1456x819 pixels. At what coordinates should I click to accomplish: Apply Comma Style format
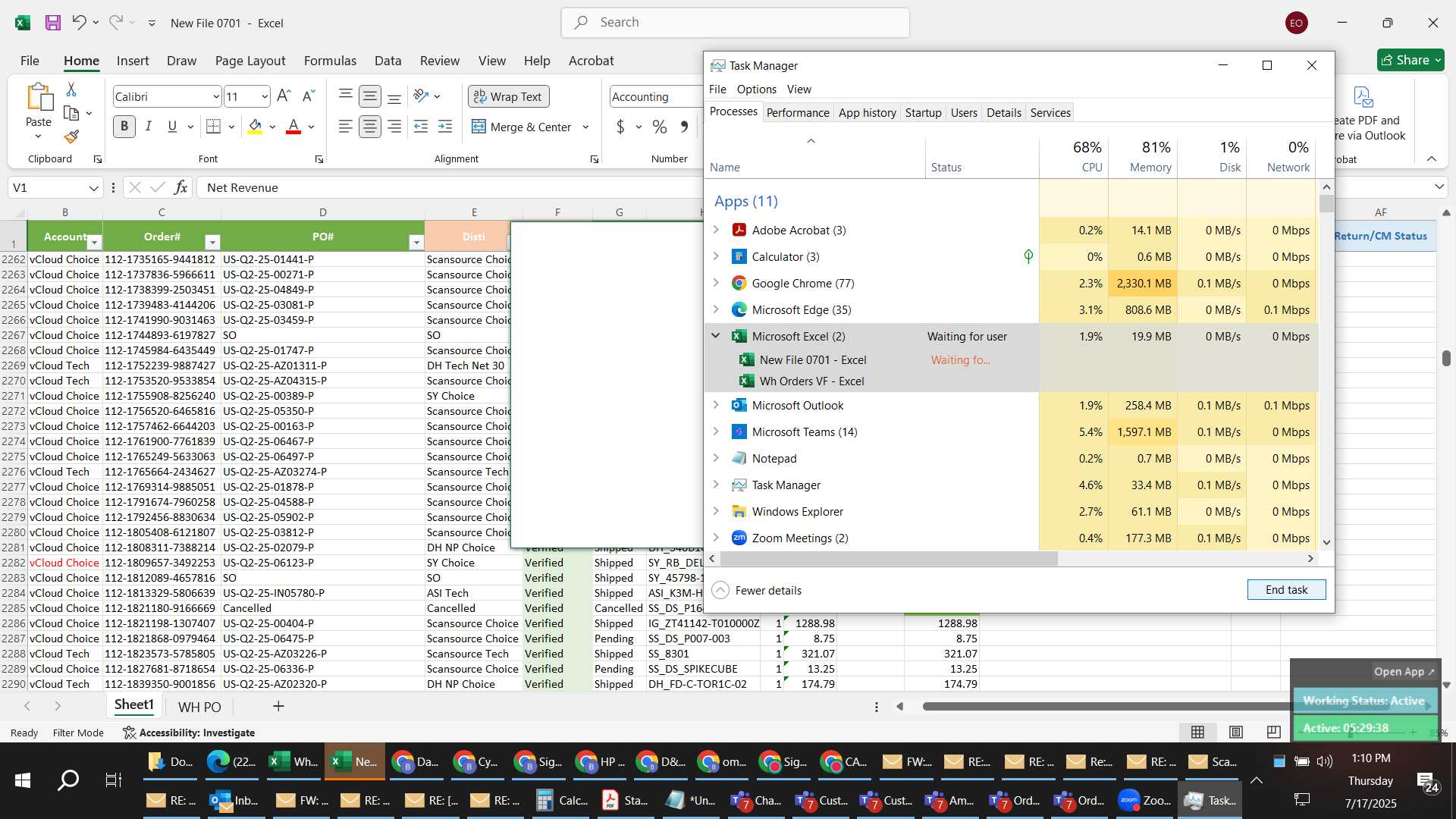684,127
